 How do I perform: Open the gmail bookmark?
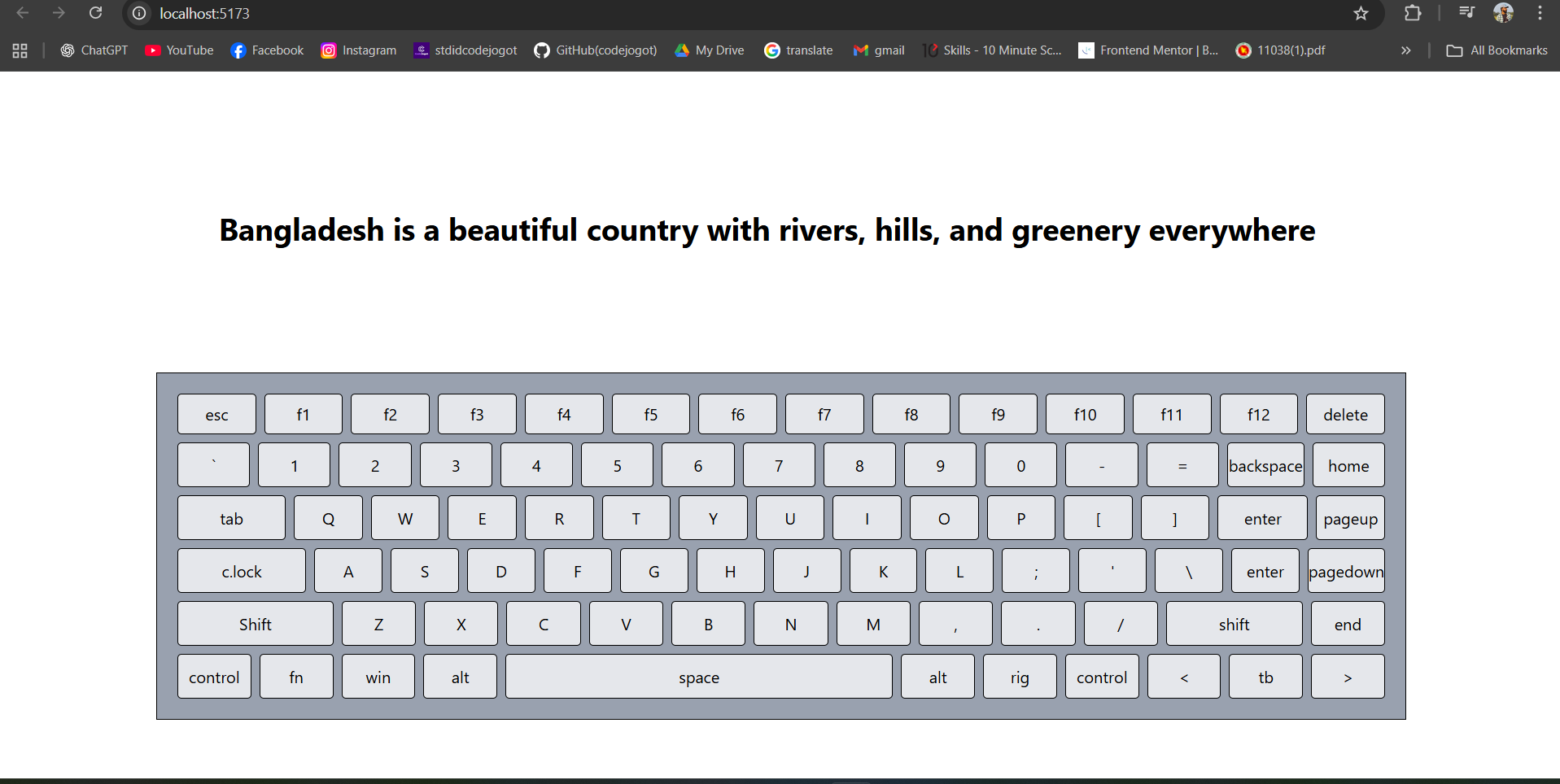click(x=879, y=50)
